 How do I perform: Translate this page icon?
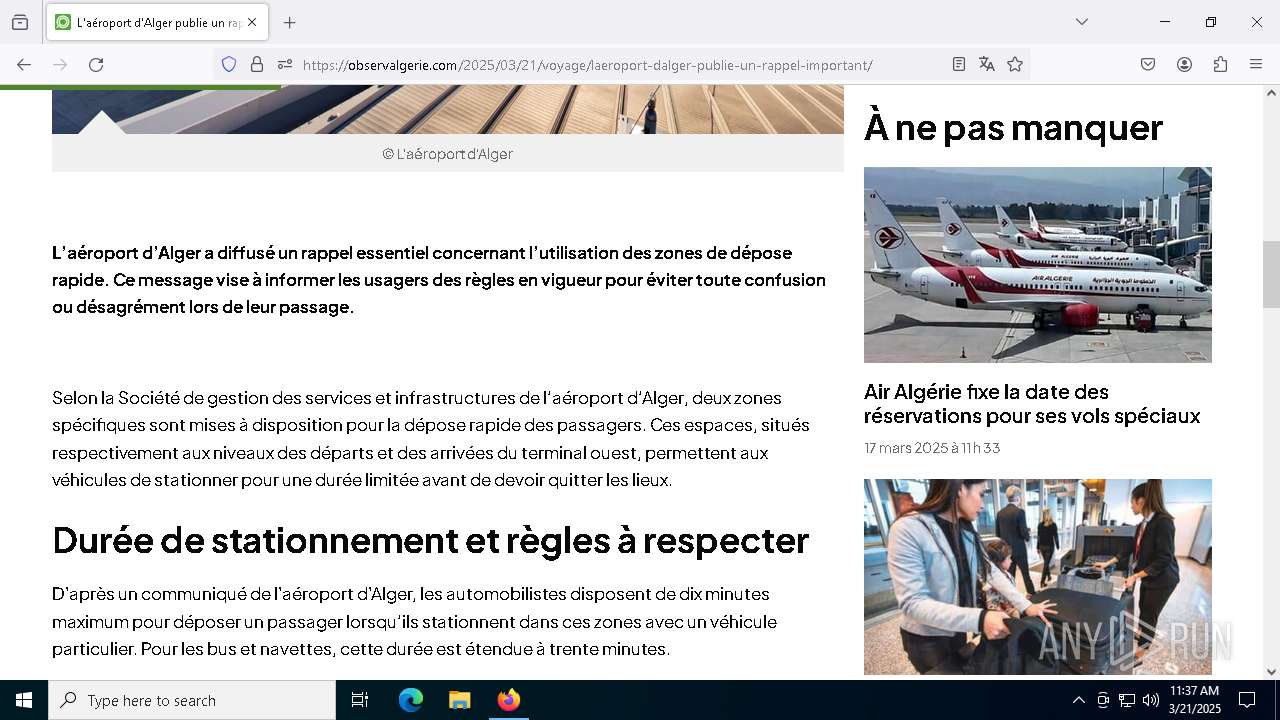[x=987, y=65]
